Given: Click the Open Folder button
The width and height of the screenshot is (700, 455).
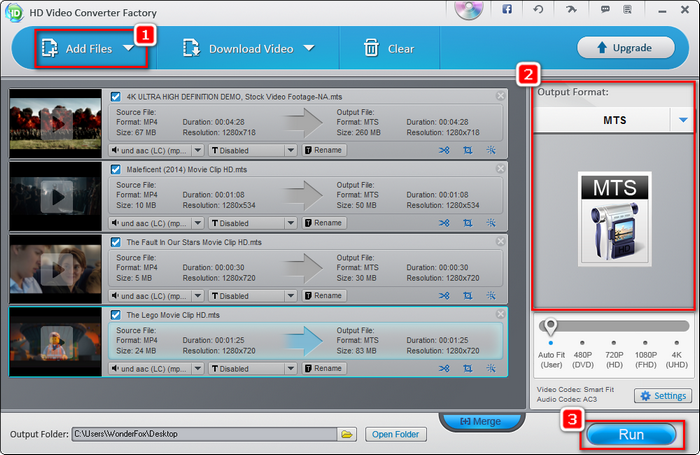Looking at the screenshot, I should click(396, 434).
